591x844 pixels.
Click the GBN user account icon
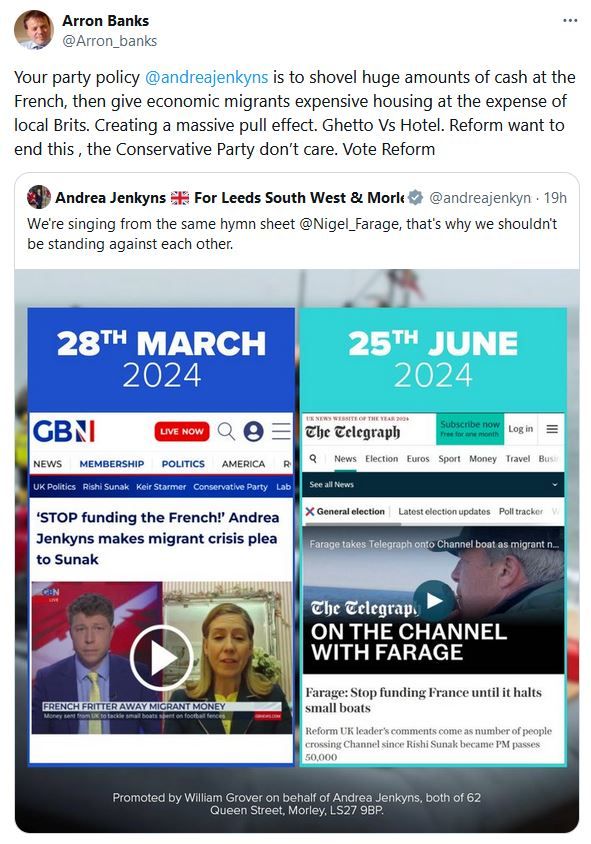coord(254,431)
